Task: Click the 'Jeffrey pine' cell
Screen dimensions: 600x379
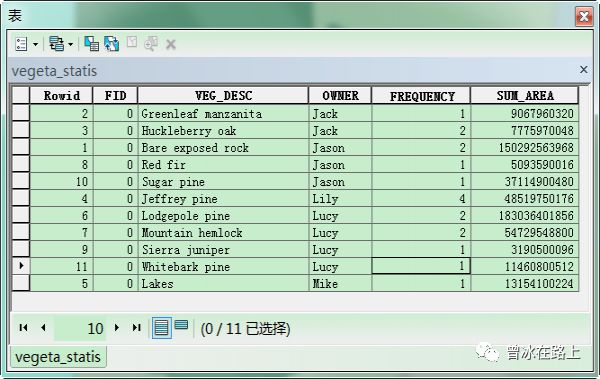Action: coord(223,199)
